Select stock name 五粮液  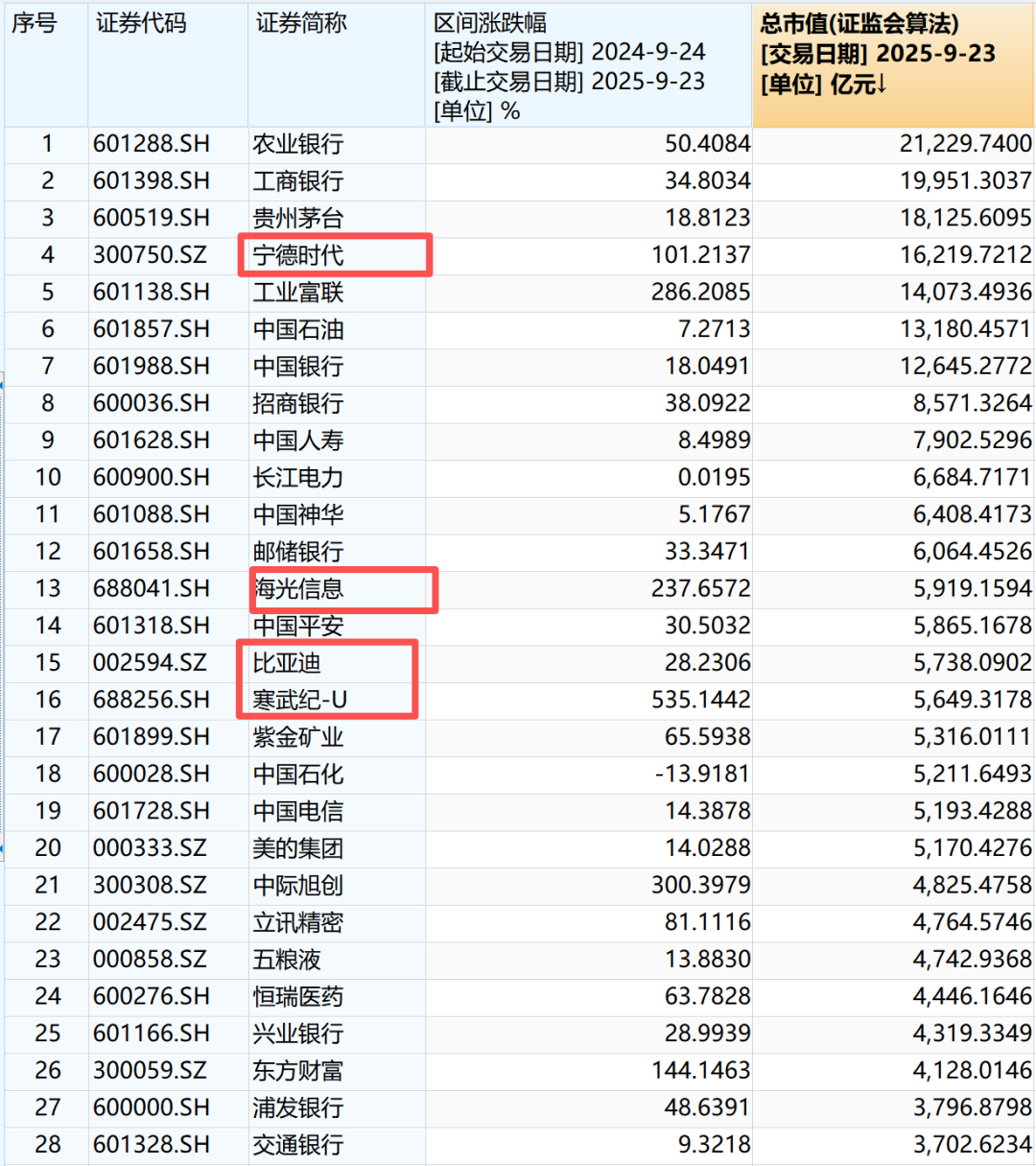(287, 960)
